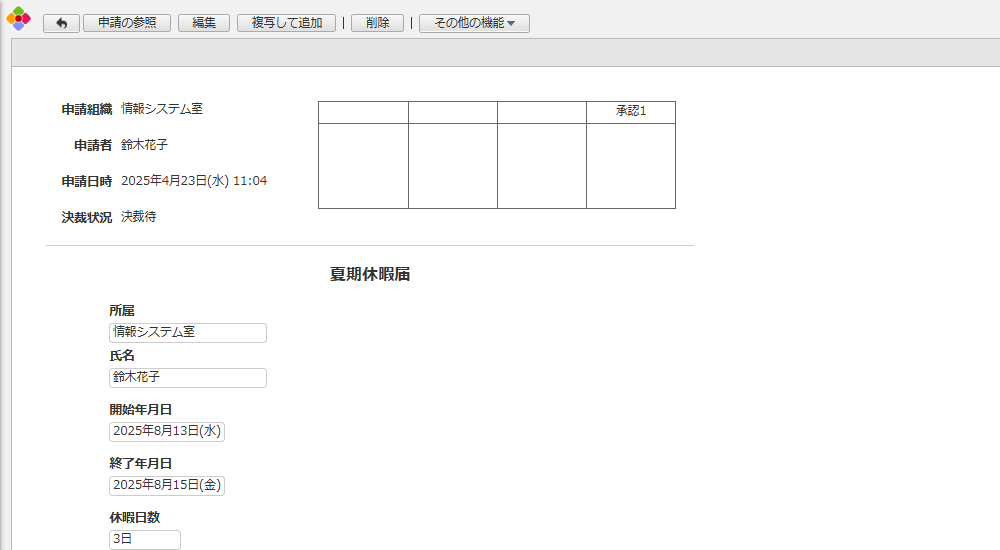The height and width of the screenshot is (550, 1000).
Task: Expand the その他の機能 dropdown menu
Action: [x=474, y=23]
